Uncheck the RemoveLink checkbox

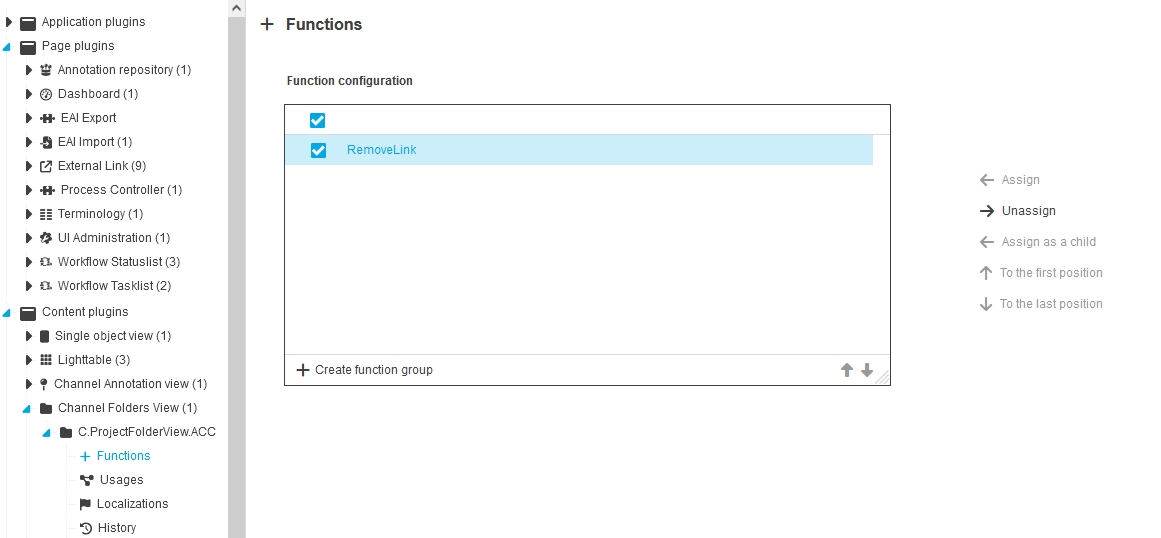(318, 150)
